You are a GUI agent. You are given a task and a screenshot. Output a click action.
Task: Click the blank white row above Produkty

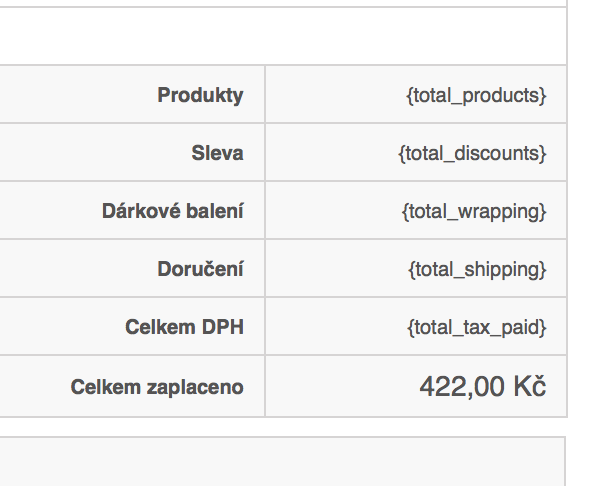pos(280,37)
